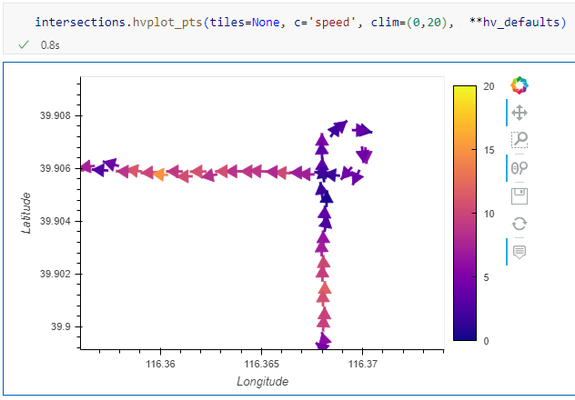
Task: Click the 116.365 x-axis tick label
Action: coord(261,364)
